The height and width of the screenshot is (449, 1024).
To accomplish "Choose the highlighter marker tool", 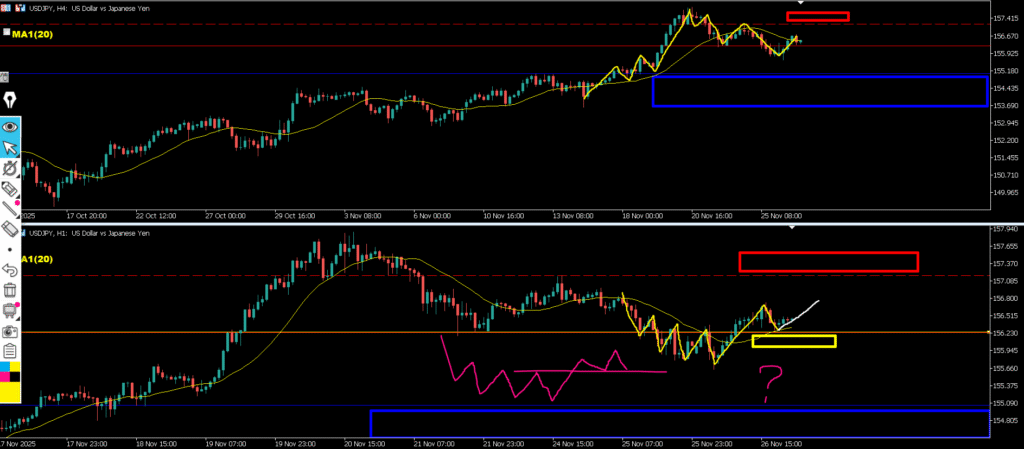I will 10,189.
